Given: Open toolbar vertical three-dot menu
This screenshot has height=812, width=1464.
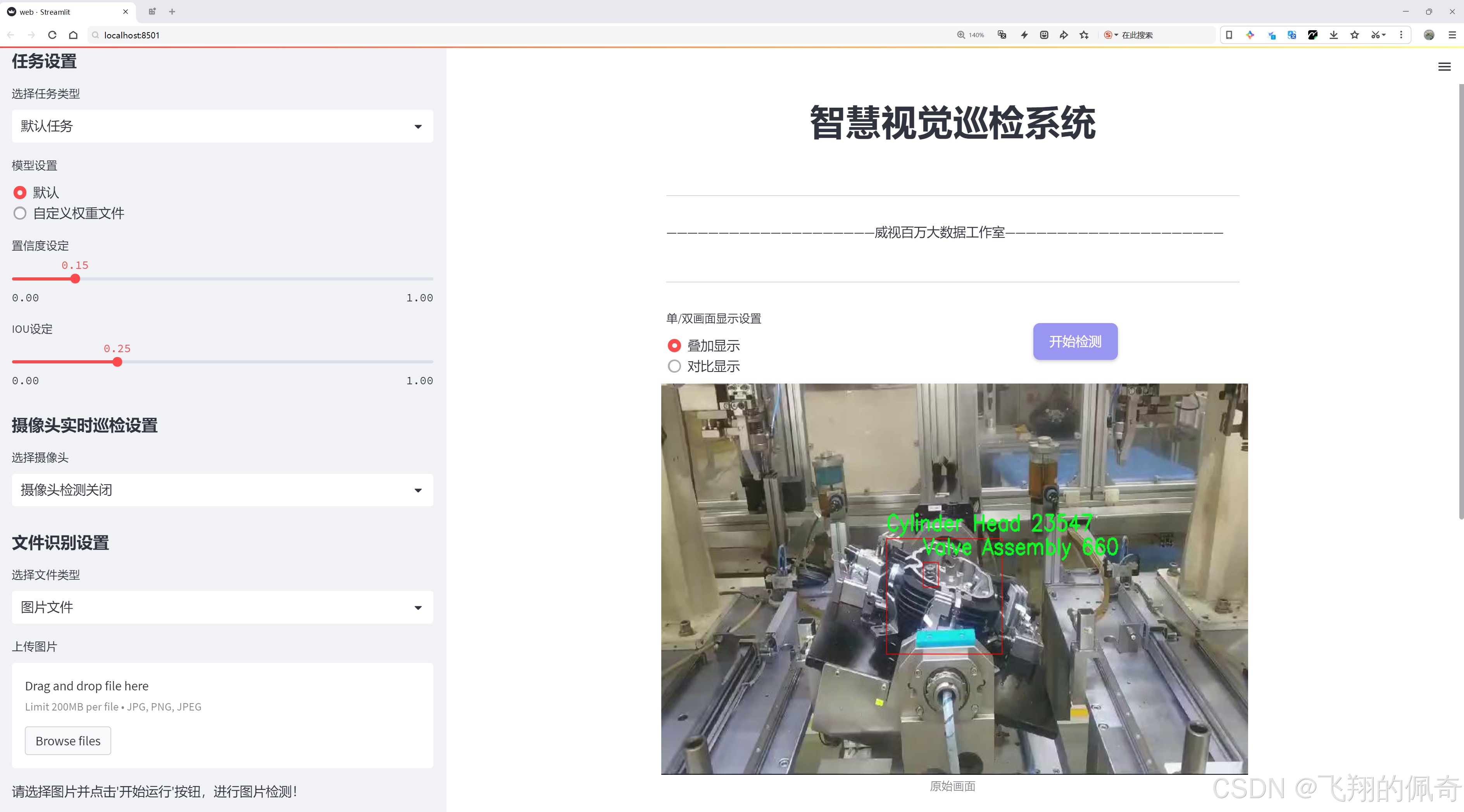Looking at the screenshot, I should click(1401, 35).
